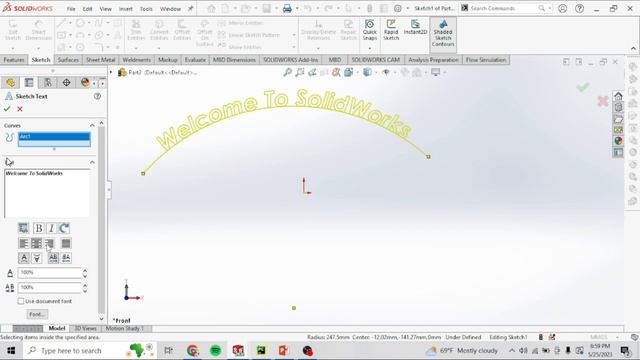Open SOLIDWORKS Resources home icon
640x360 pixels.
point(618,96)
